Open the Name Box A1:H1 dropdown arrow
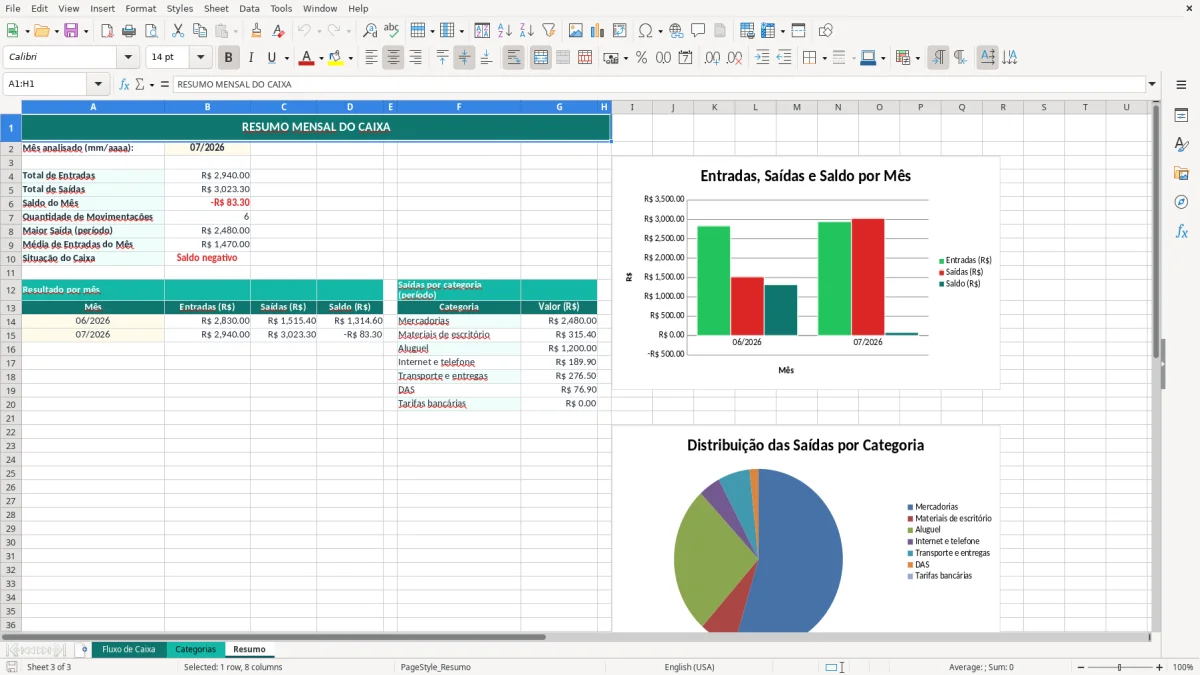 pyautogui.click(x=98, y=85)
